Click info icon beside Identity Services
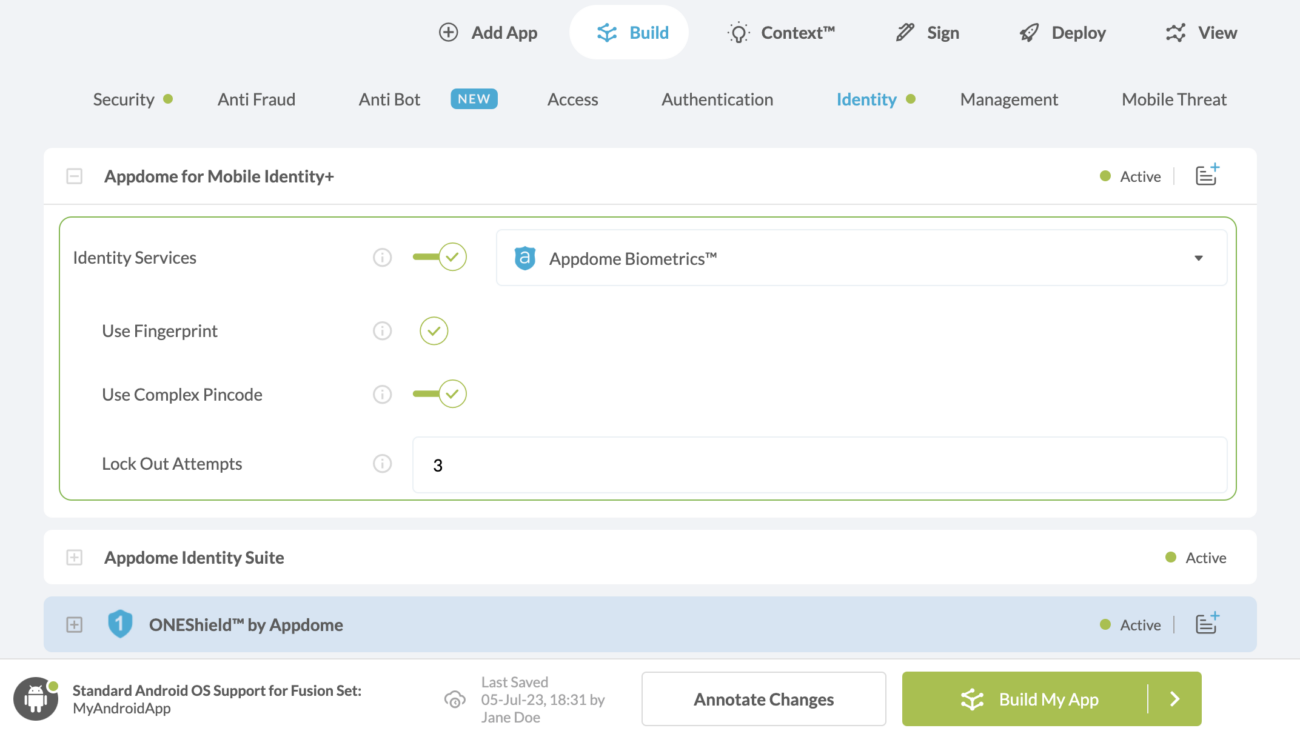 click(x=382, y=258)
